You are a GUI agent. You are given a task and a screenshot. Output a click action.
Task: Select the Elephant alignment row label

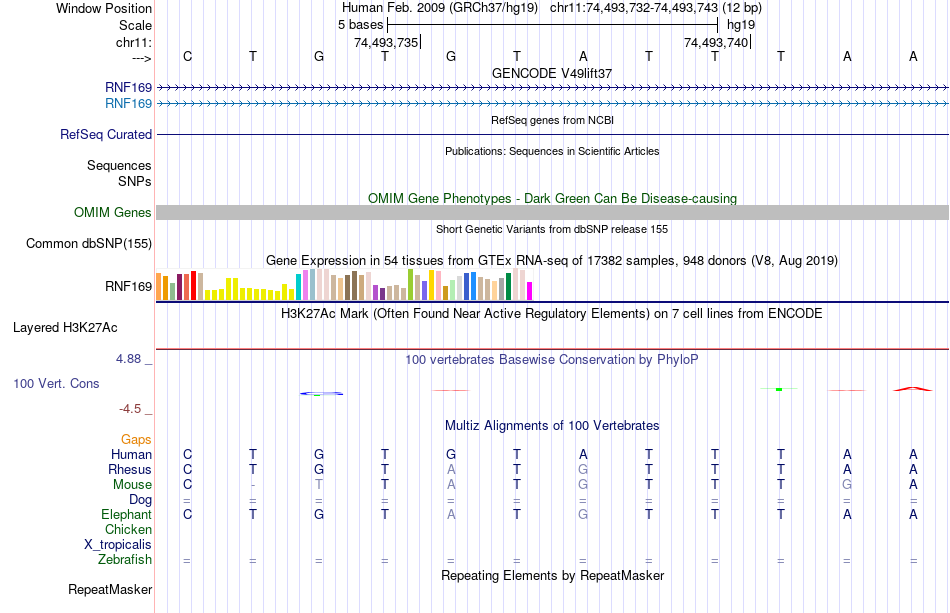coord(127,514)
